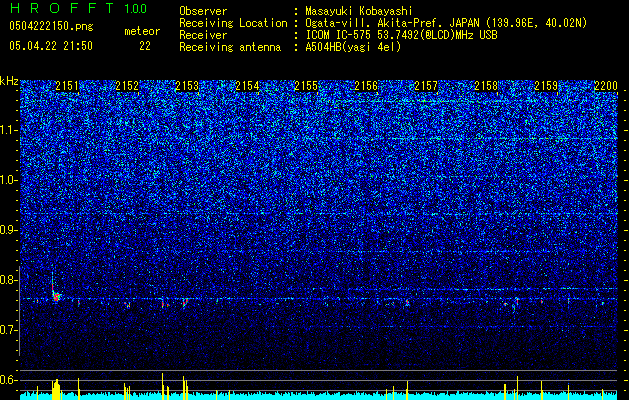Click the meteor count value 22
The image size is (629, 400).
point(145,46)
